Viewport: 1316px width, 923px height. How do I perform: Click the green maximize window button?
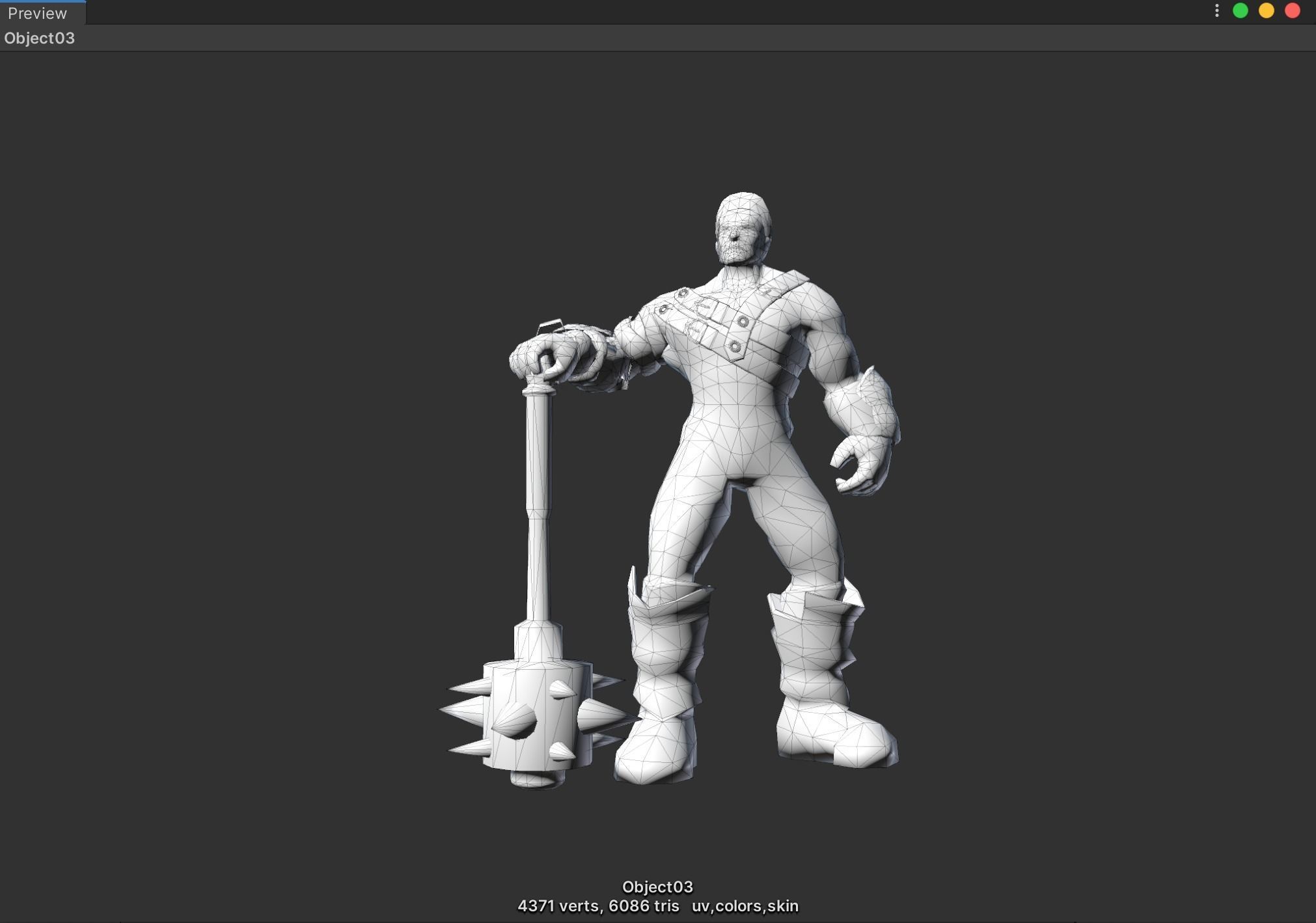click(x=1241, y=10)
